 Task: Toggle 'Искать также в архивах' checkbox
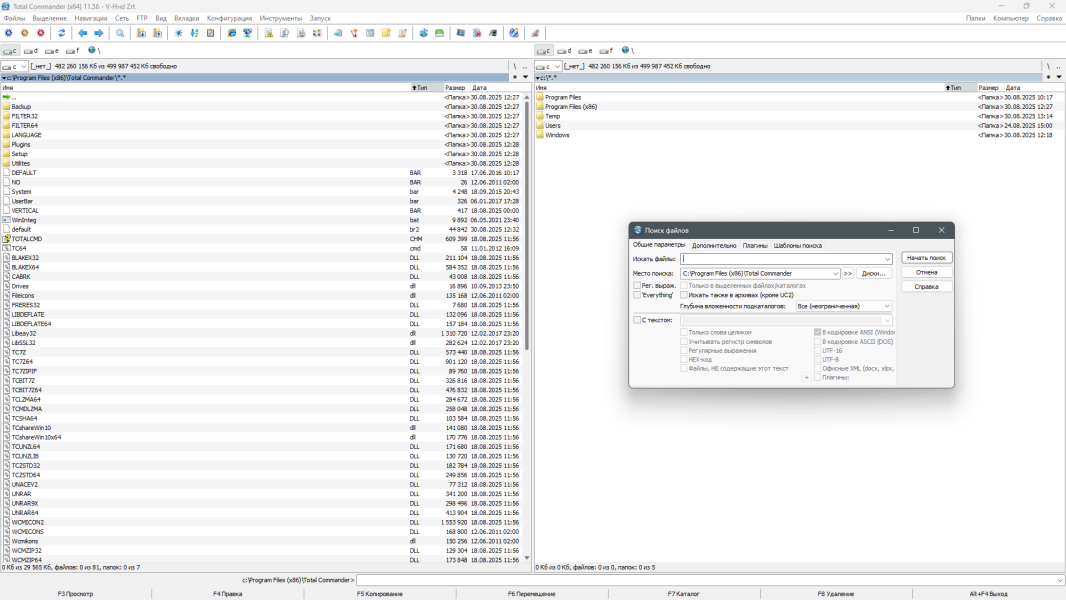tap(684, 295)
